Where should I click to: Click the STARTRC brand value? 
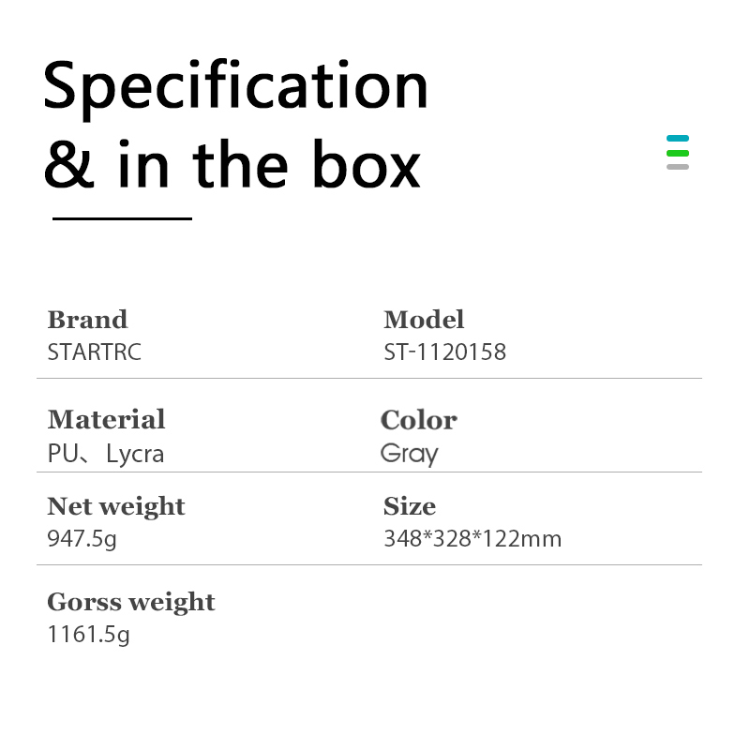[94, 352]
